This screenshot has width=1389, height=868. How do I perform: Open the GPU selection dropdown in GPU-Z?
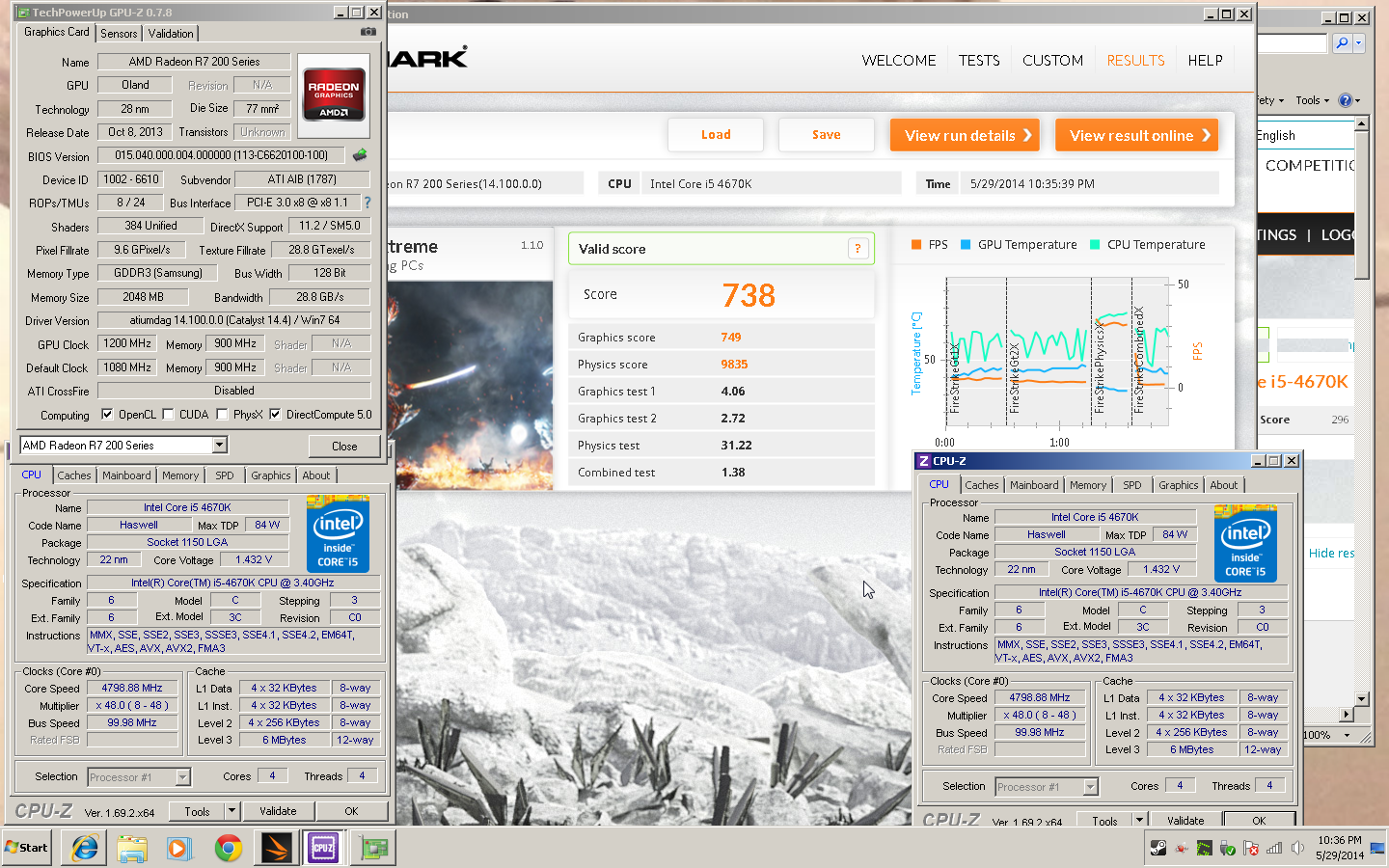coord(220,445)
